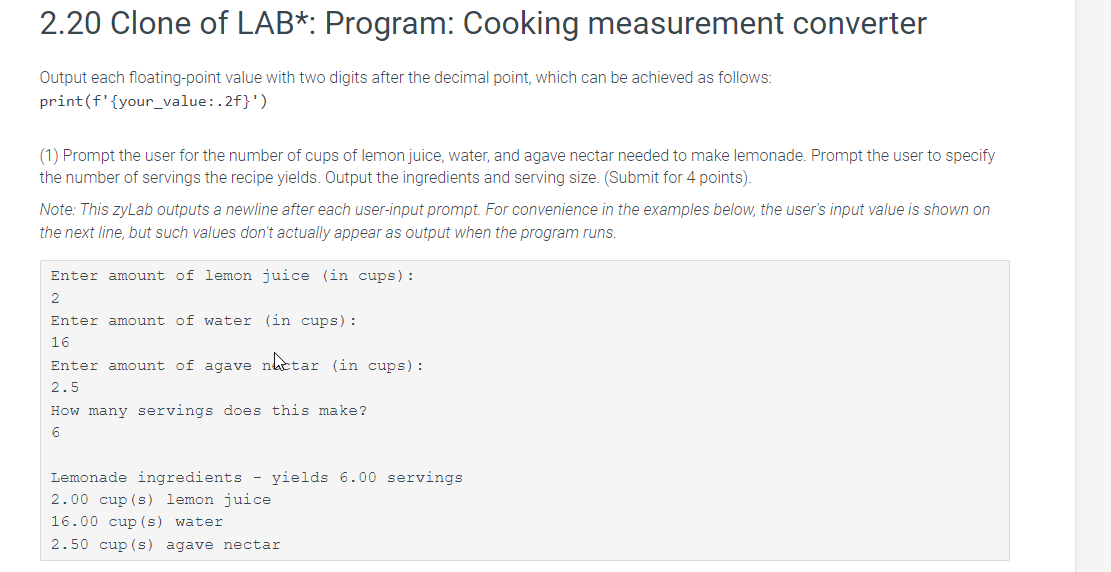Click the input value 2.5 line

(65, 388)
